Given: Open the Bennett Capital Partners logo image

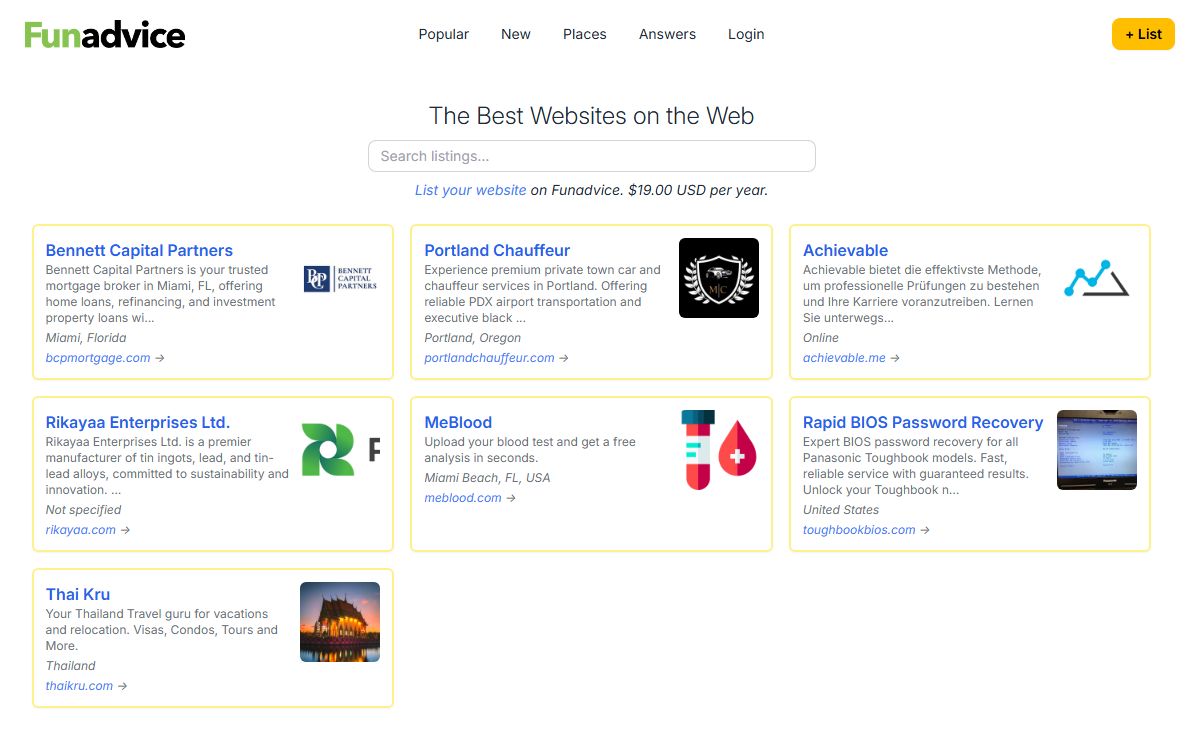Looking at the screenshot, I should (x=340, y=278).
